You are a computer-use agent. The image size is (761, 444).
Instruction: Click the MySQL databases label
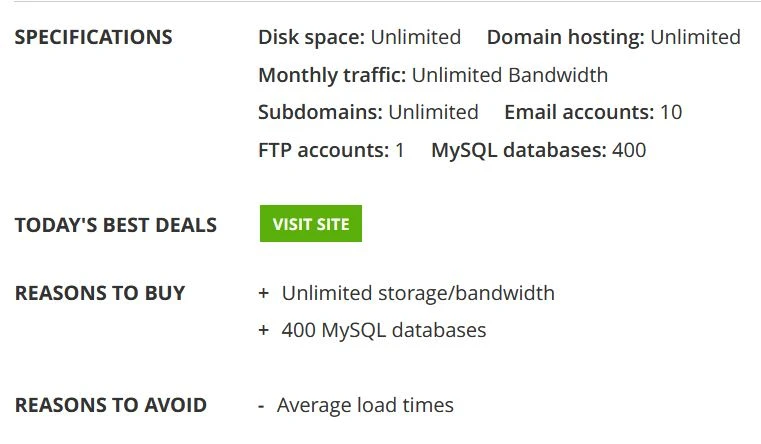point(519,150)
